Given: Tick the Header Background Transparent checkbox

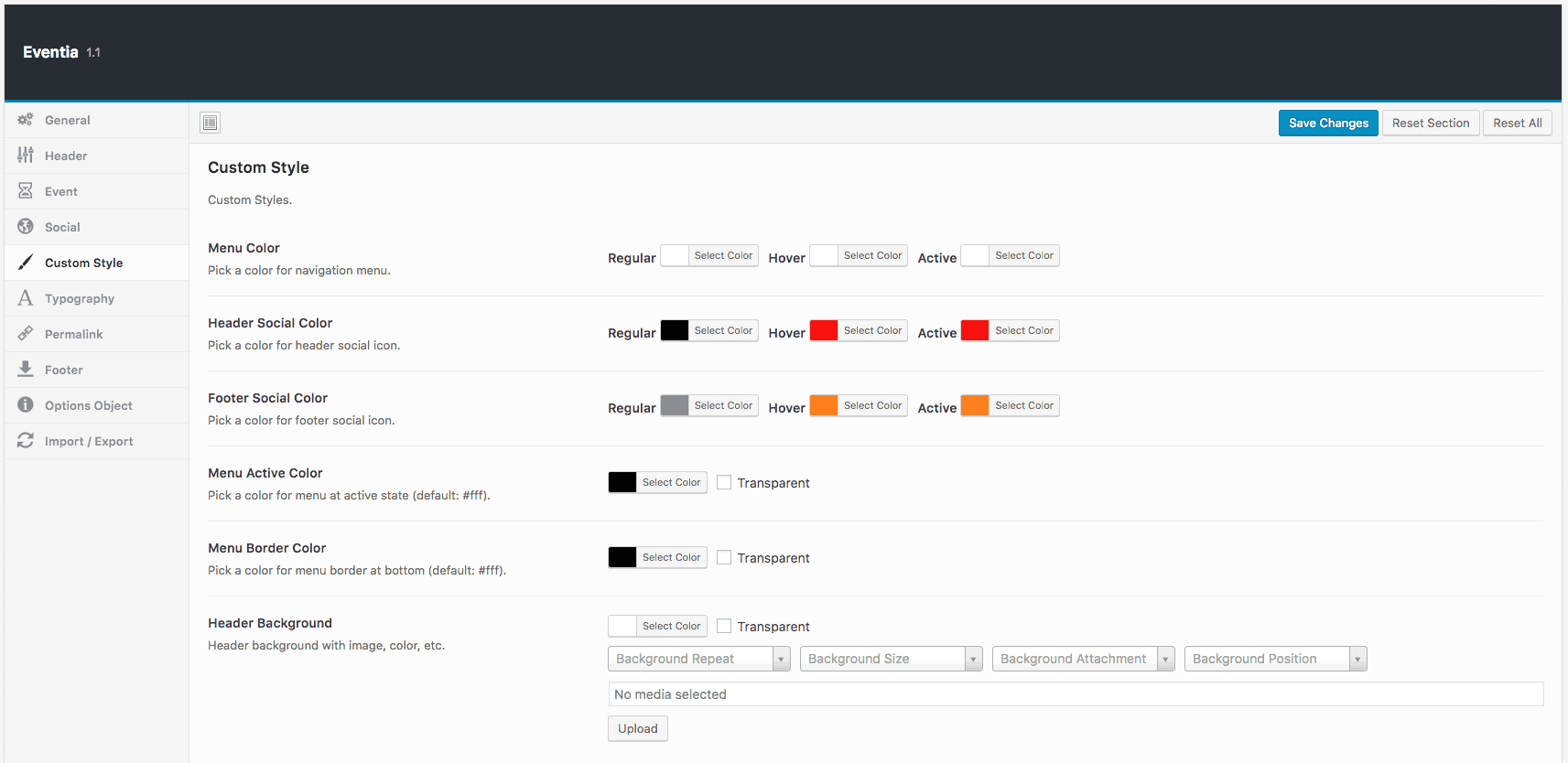Looking at the screenshot, I should (x=724, y=626).
